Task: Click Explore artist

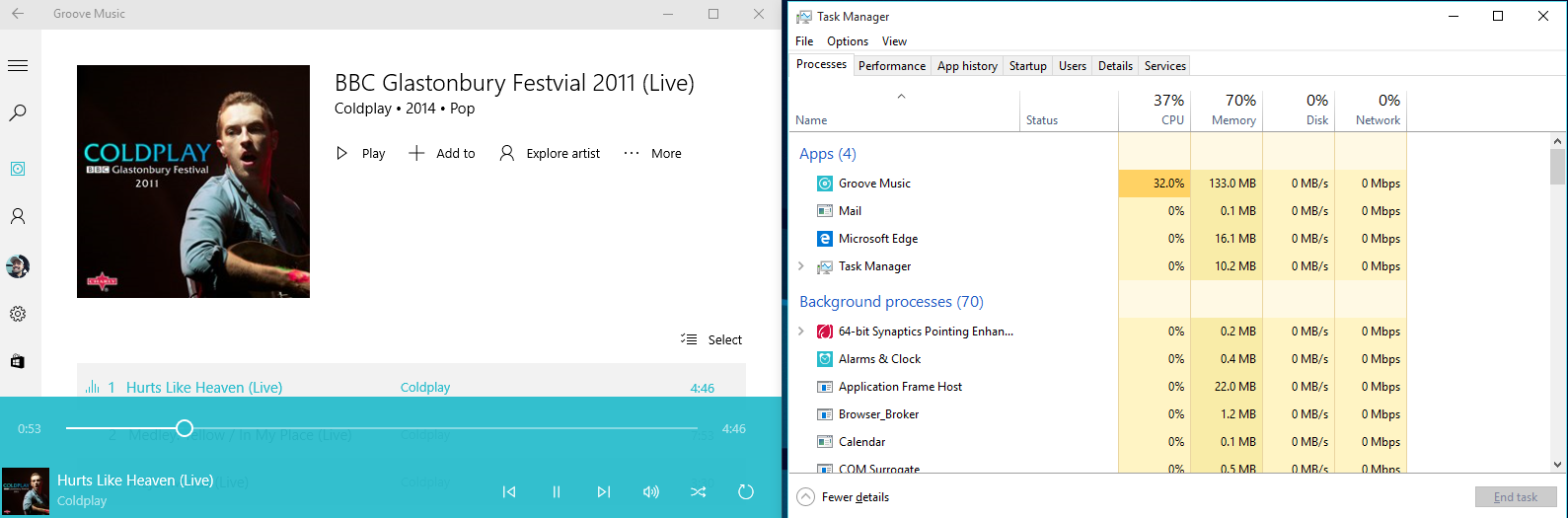Action: pos(550,153)
